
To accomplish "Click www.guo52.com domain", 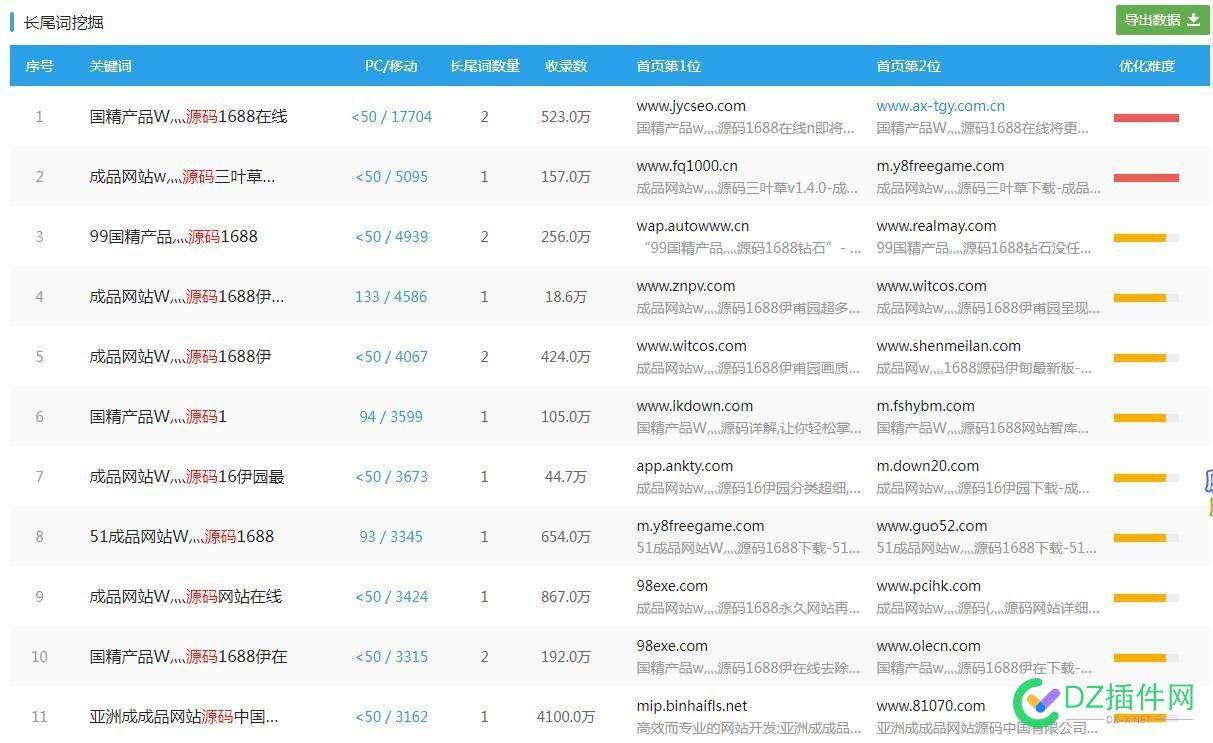I will coord(932,526).
